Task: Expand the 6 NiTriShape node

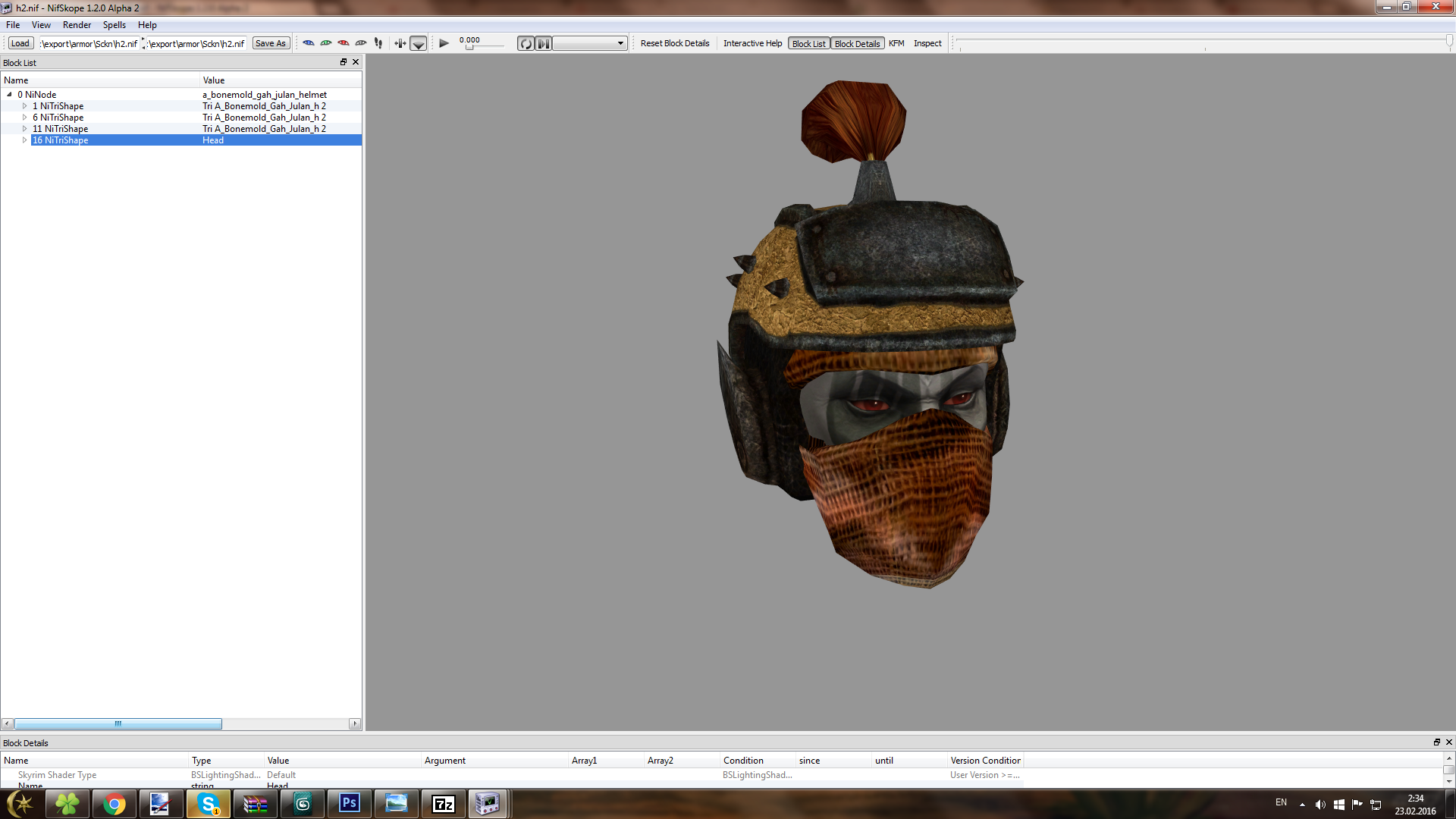Action: [24, 118]
